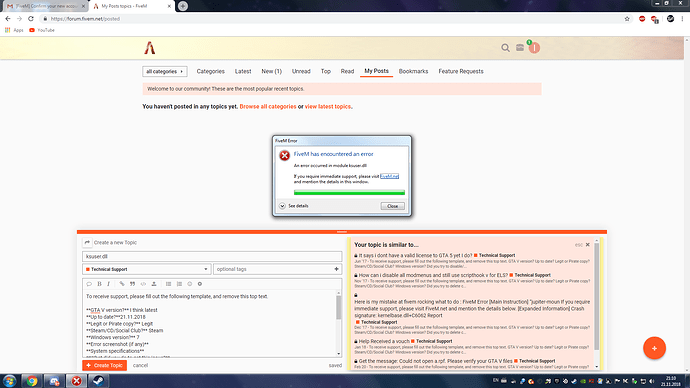Image resolution: width=690 pixels, height=388 pixels.
Task: Follow the Browse all categories link
Action: pyautogui.click(x=268, y=106)
